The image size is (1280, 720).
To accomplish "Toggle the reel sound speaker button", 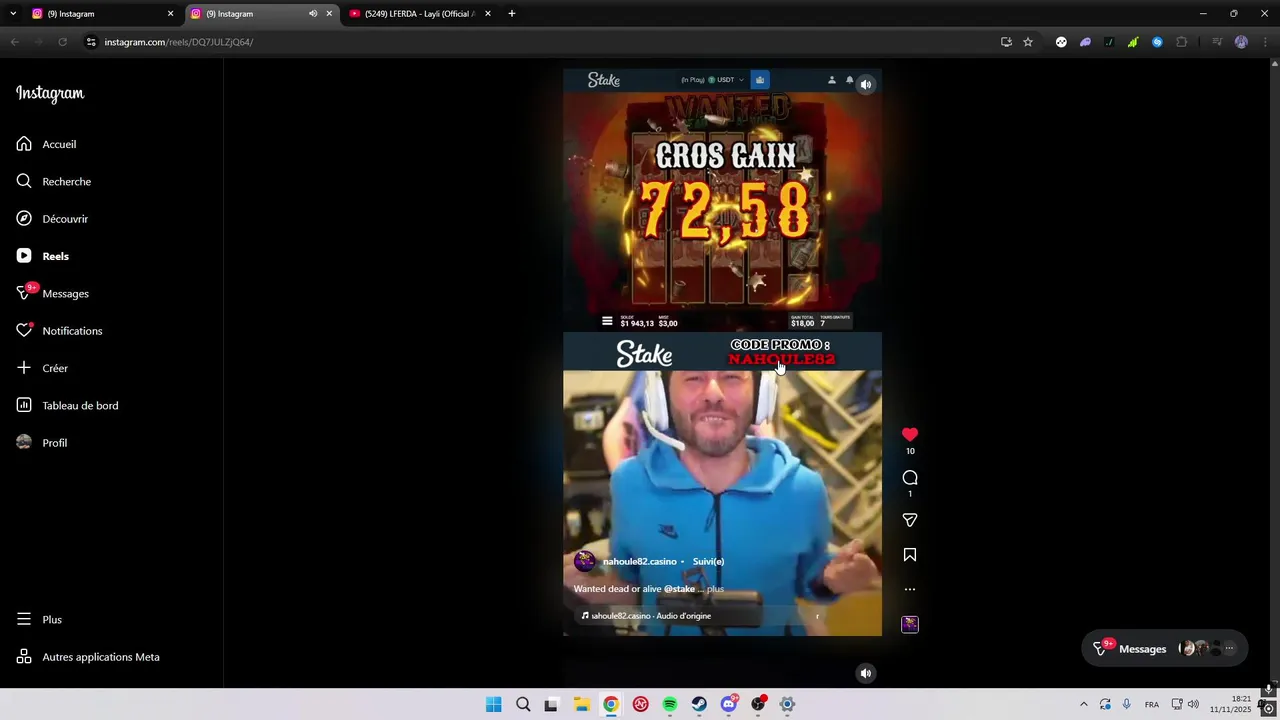I will pyautogui.click(x=866, y=85).
